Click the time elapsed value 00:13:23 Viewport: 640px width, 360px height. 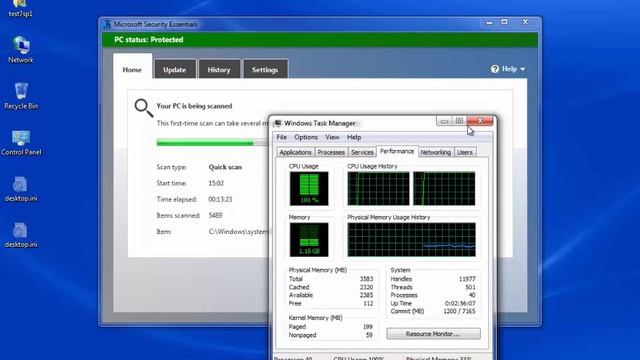tap(220, 199)
